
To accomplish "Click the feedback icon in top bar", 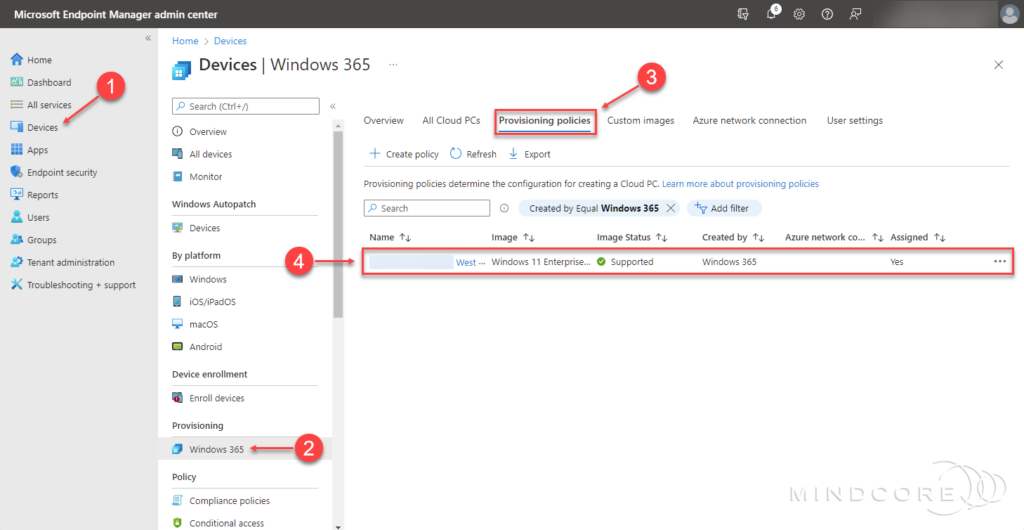I will [855, 14].
